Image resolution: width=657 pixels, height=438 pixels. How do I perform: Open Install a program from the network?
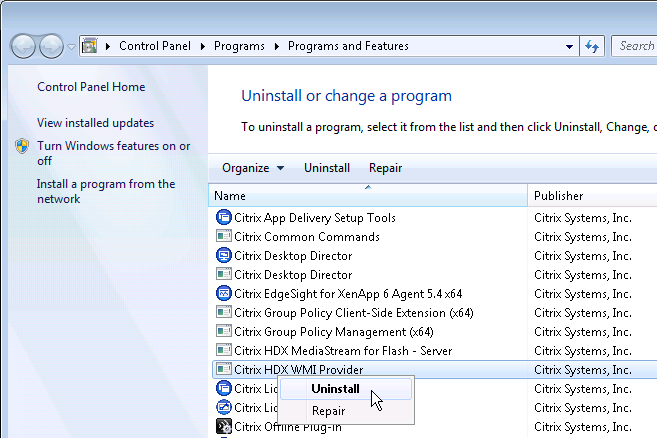point(106,191)
